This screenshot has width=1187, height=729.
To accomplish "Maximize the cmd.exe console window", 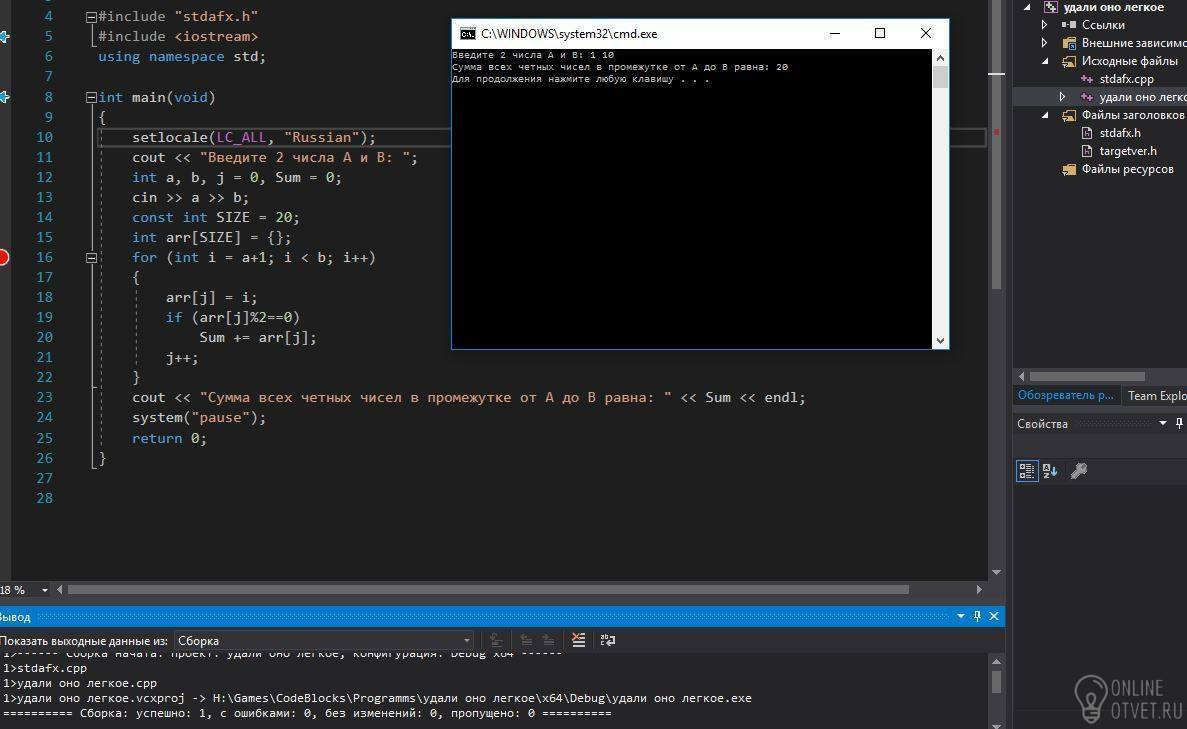I will tap(880, 33).
